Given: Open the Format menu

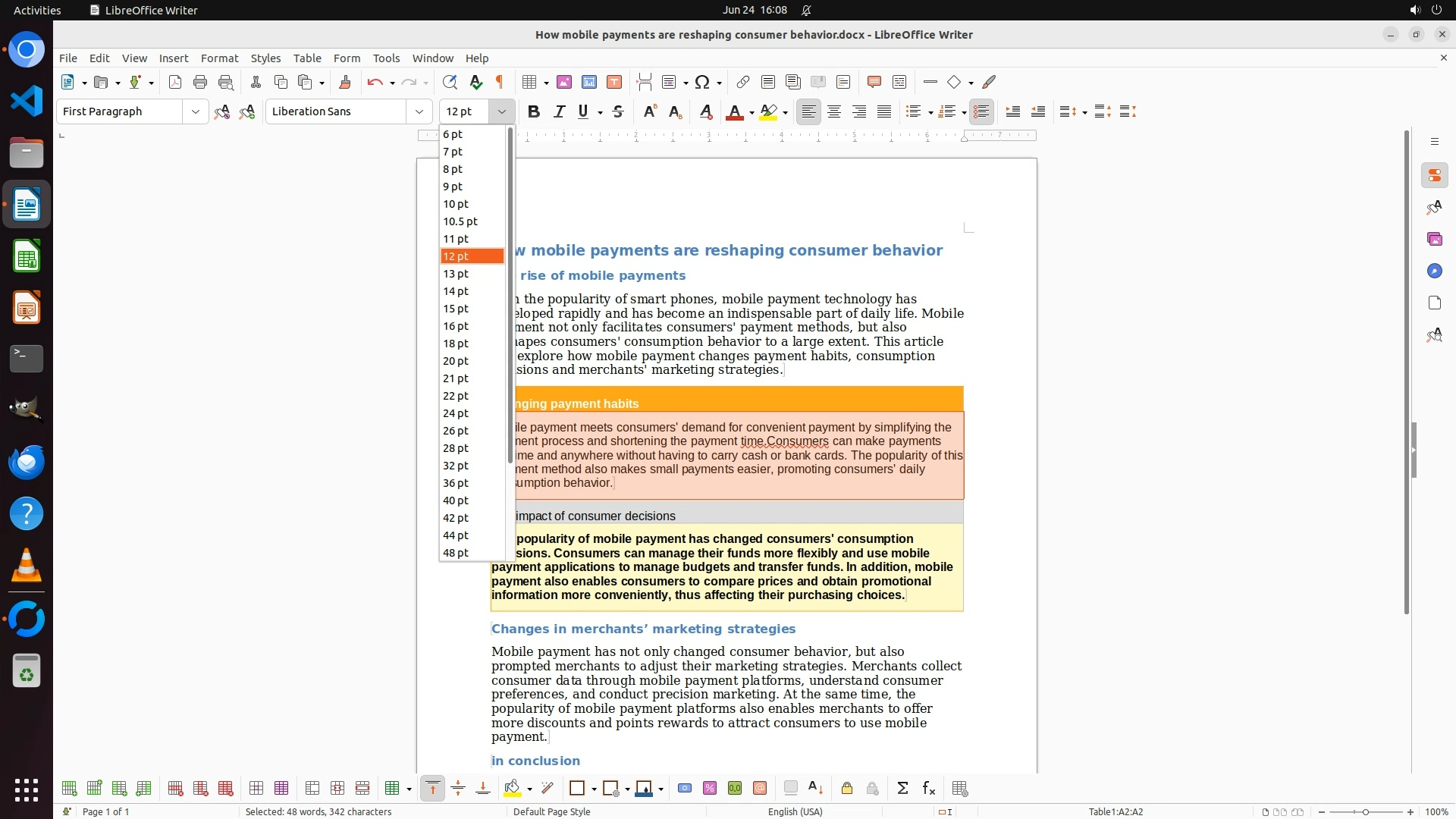Looking at the screenshot, I should 219,58.
